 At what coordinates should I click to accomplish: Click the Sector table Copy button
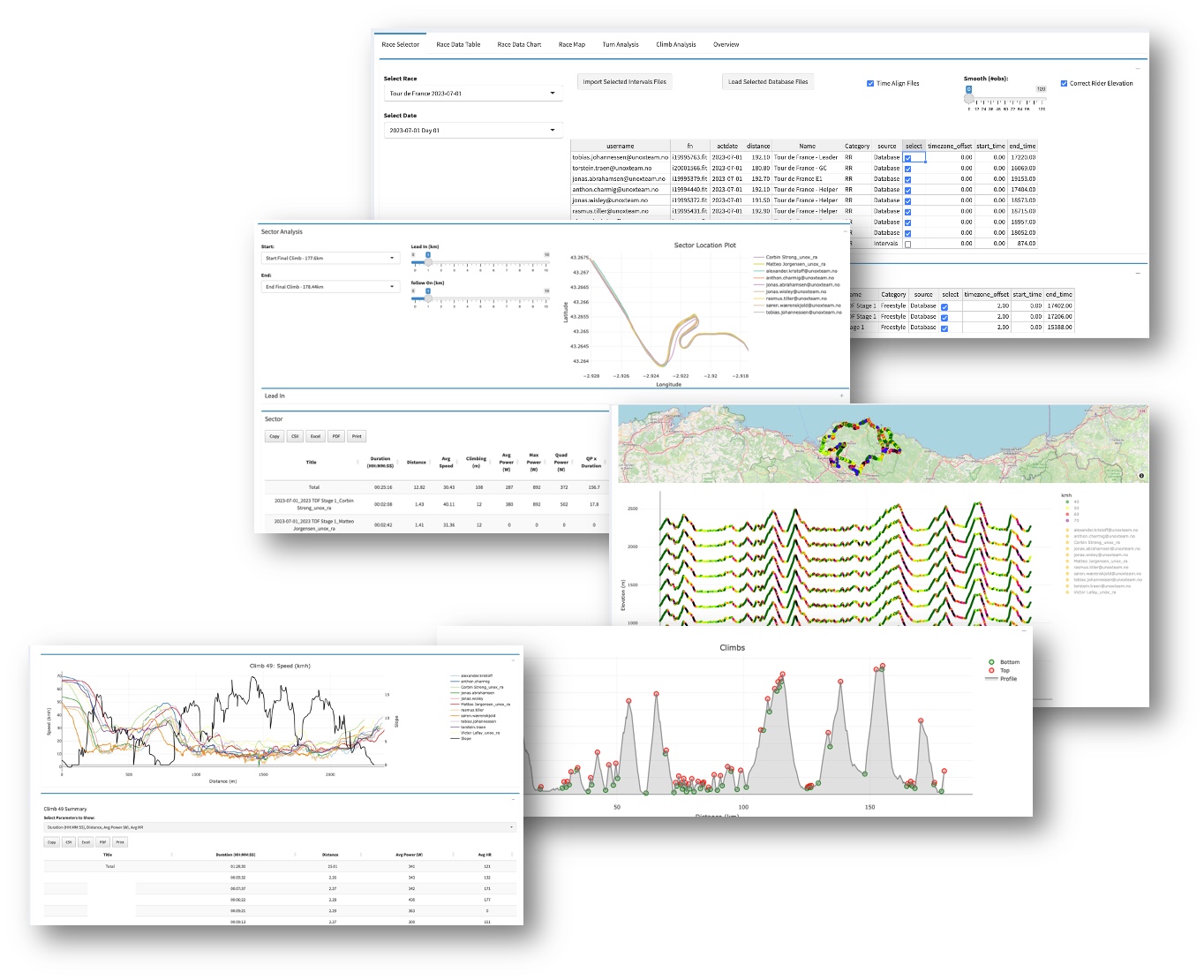click(275, 436)
